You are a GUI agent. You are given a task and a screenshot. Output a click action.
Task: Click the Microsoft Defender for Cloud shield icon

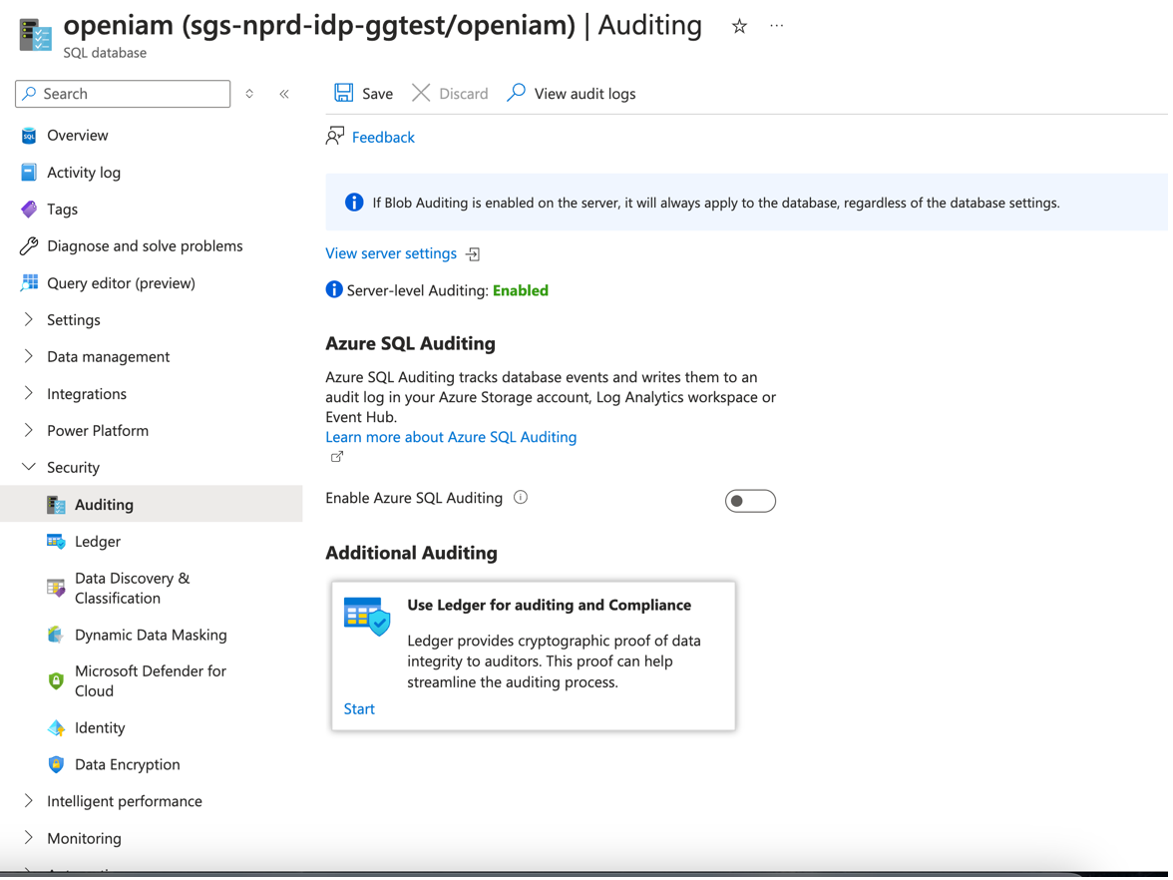tap(56, 681)
